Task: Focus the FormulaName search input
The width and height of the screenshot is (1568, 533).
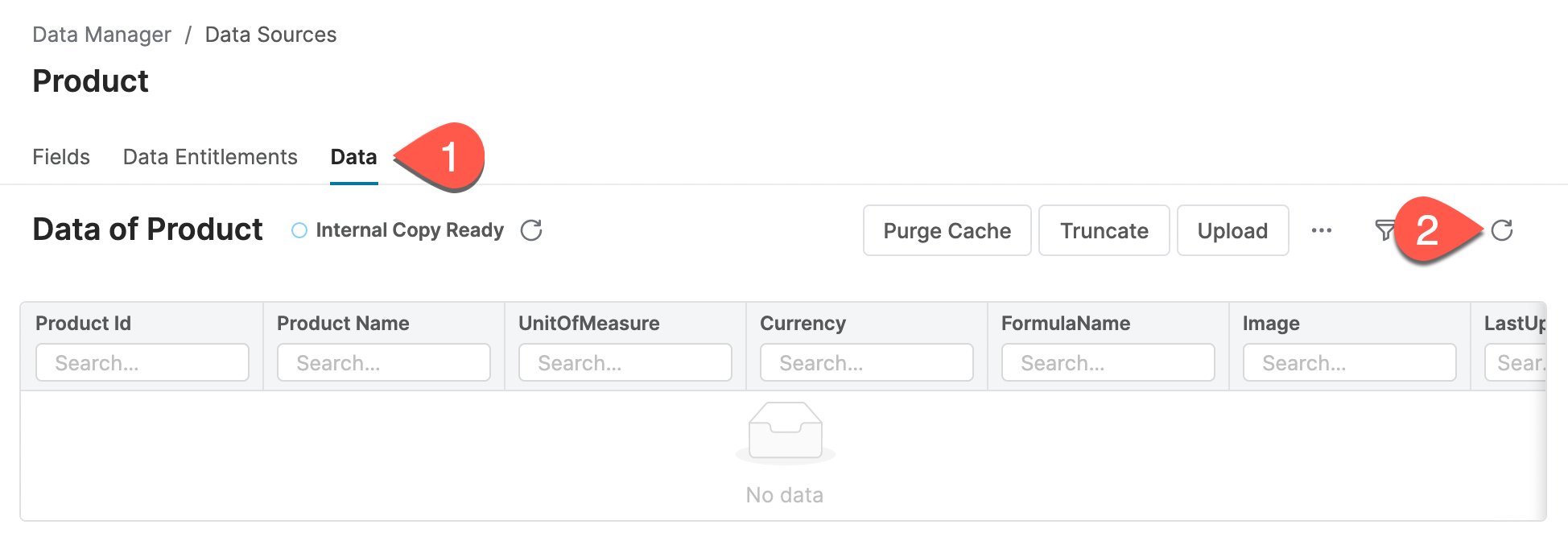Action: [x=1108, y=362]
